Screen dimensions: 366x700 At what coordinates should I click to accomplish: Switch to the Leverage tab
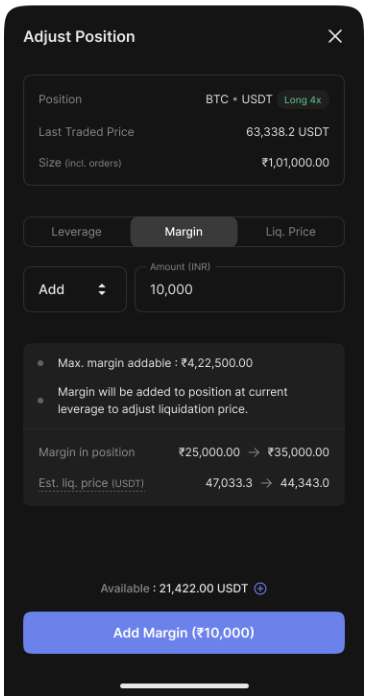[76, 232]
